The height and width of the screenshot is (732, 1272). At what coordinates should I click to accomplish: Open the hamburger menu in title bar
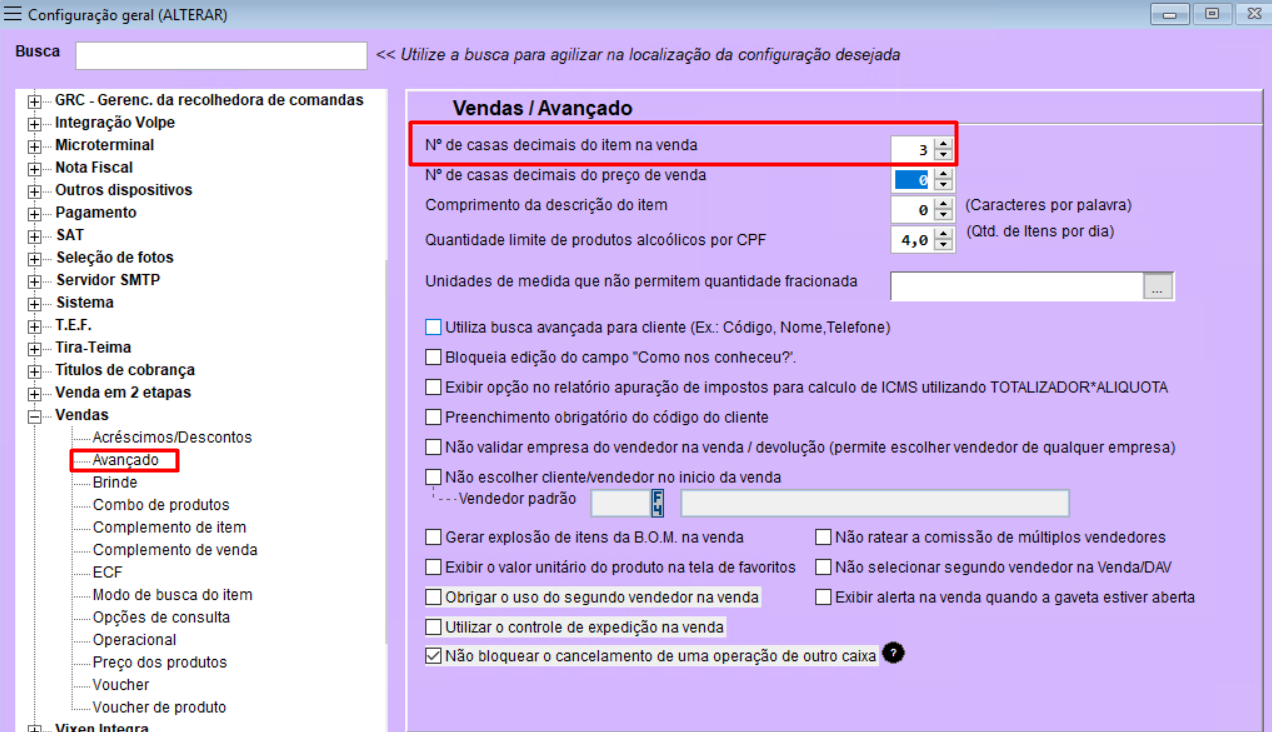pos(13,14)
